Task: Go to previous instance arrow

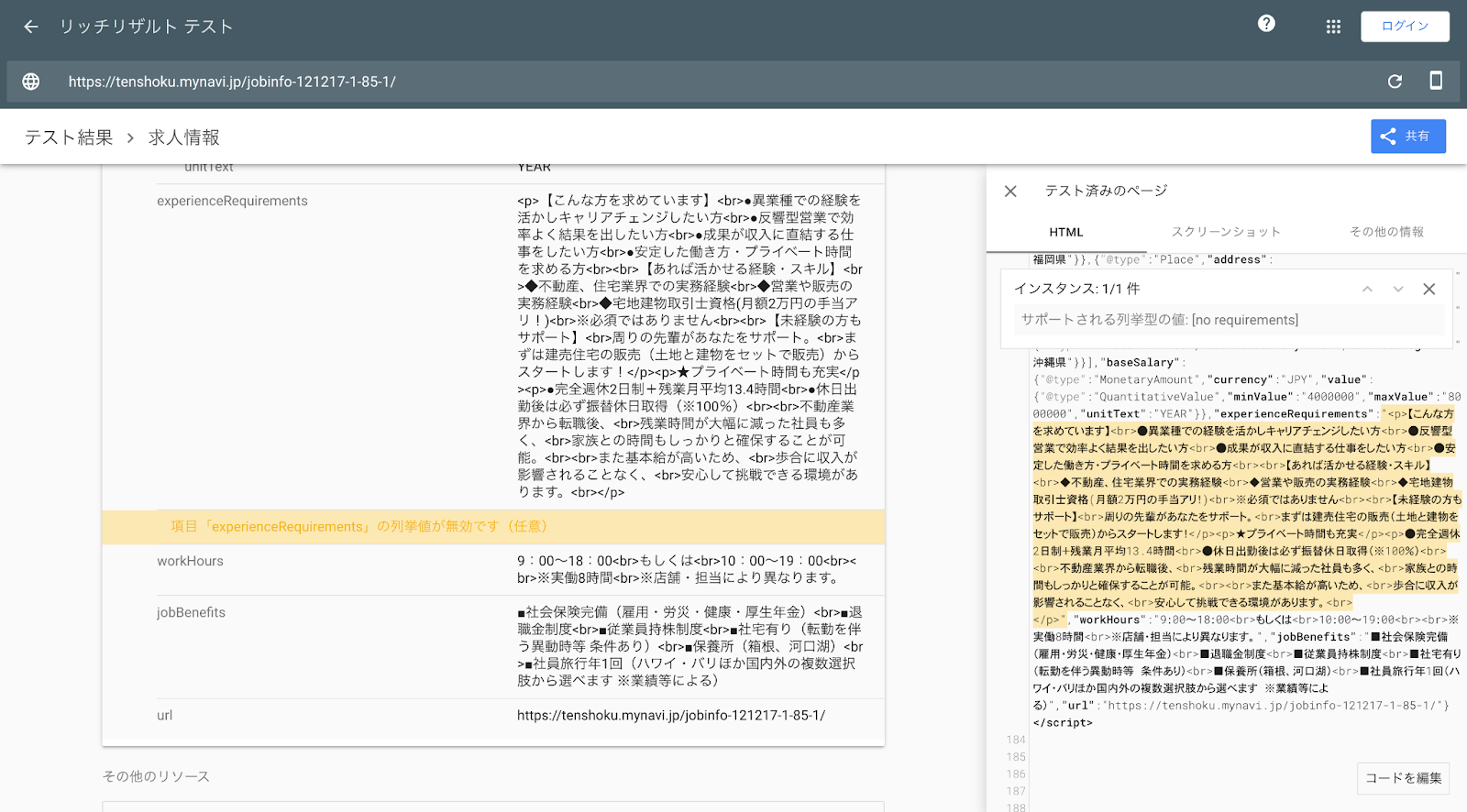Action: (1367, 289)
